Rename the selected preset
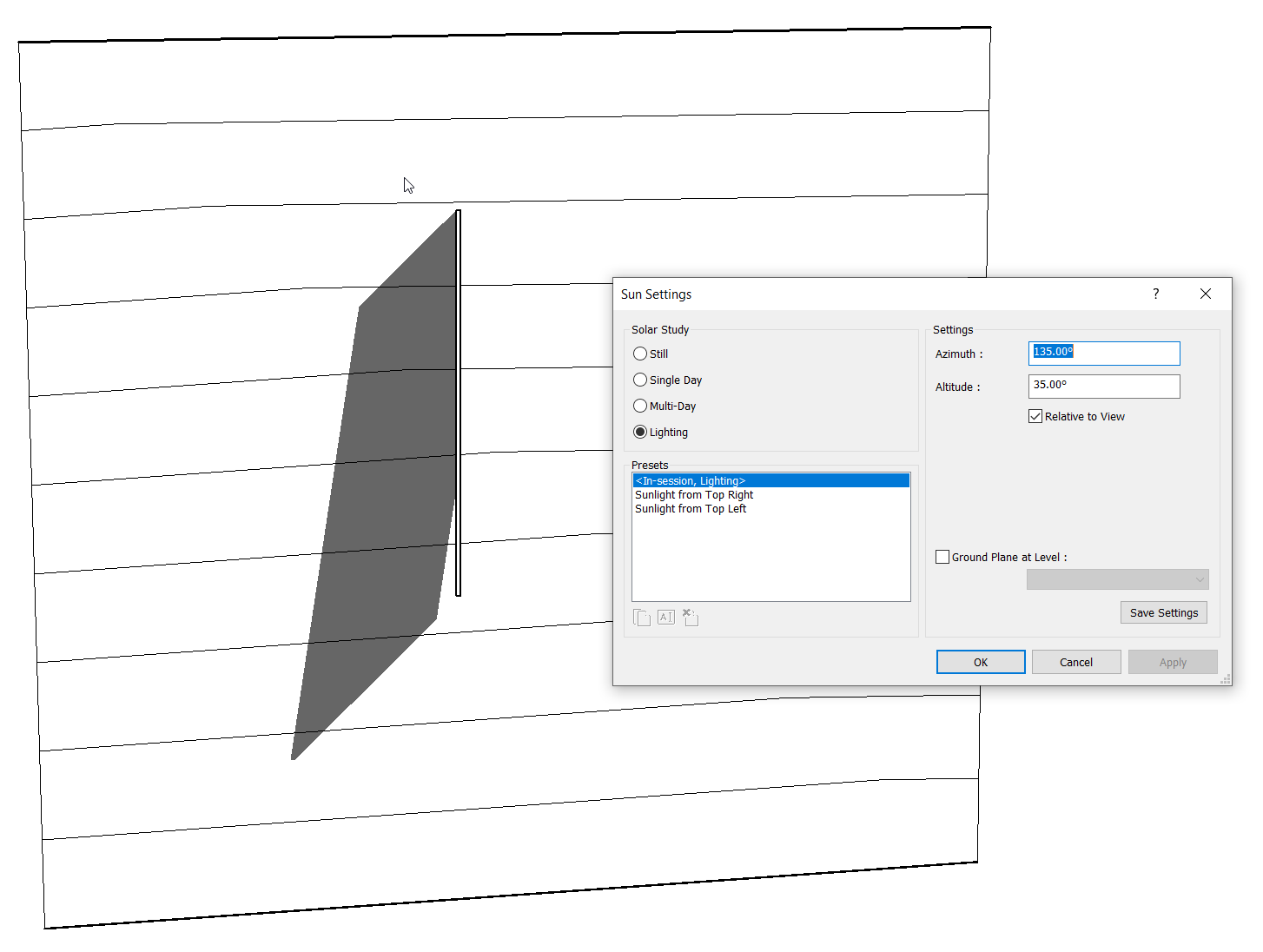This screenshot has height=952, width=1263. click(x=665, y=617)
